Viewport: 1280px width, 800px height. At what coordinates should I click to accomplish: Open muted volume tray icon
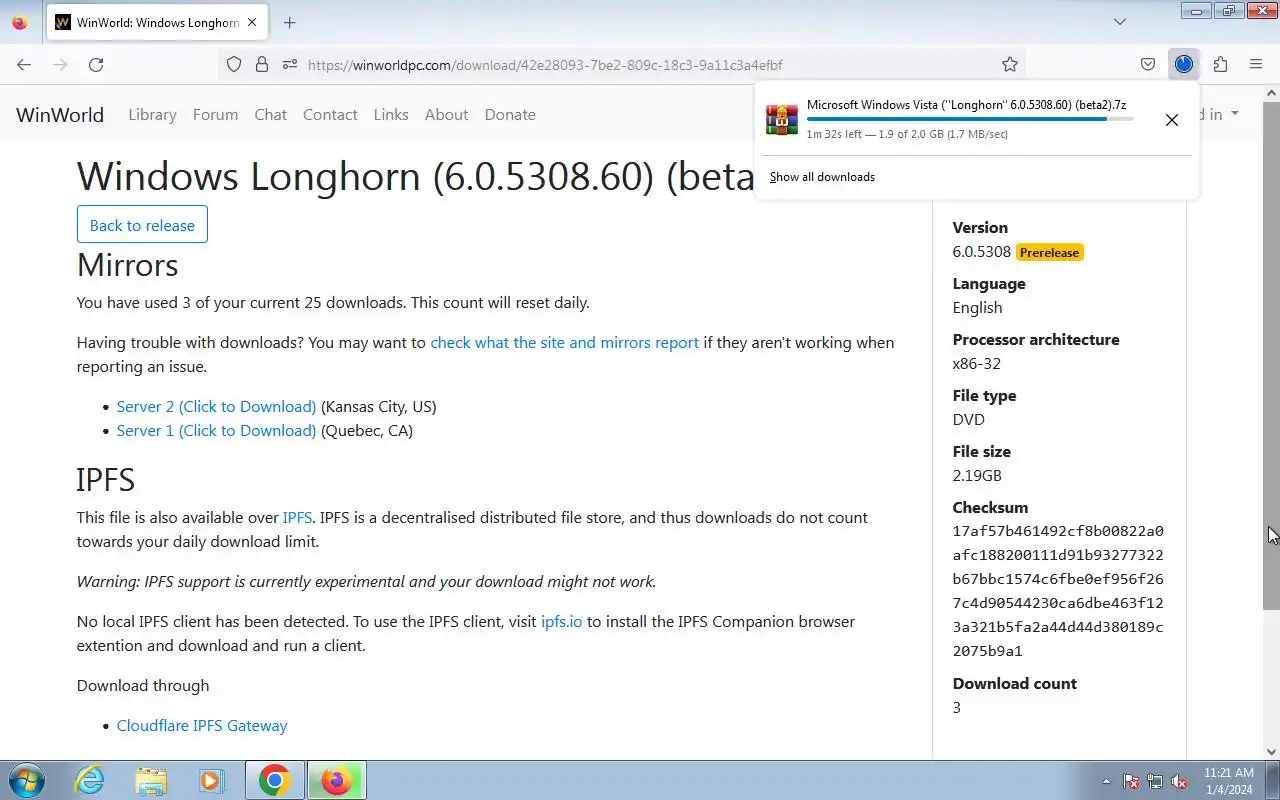[1179, 781]
